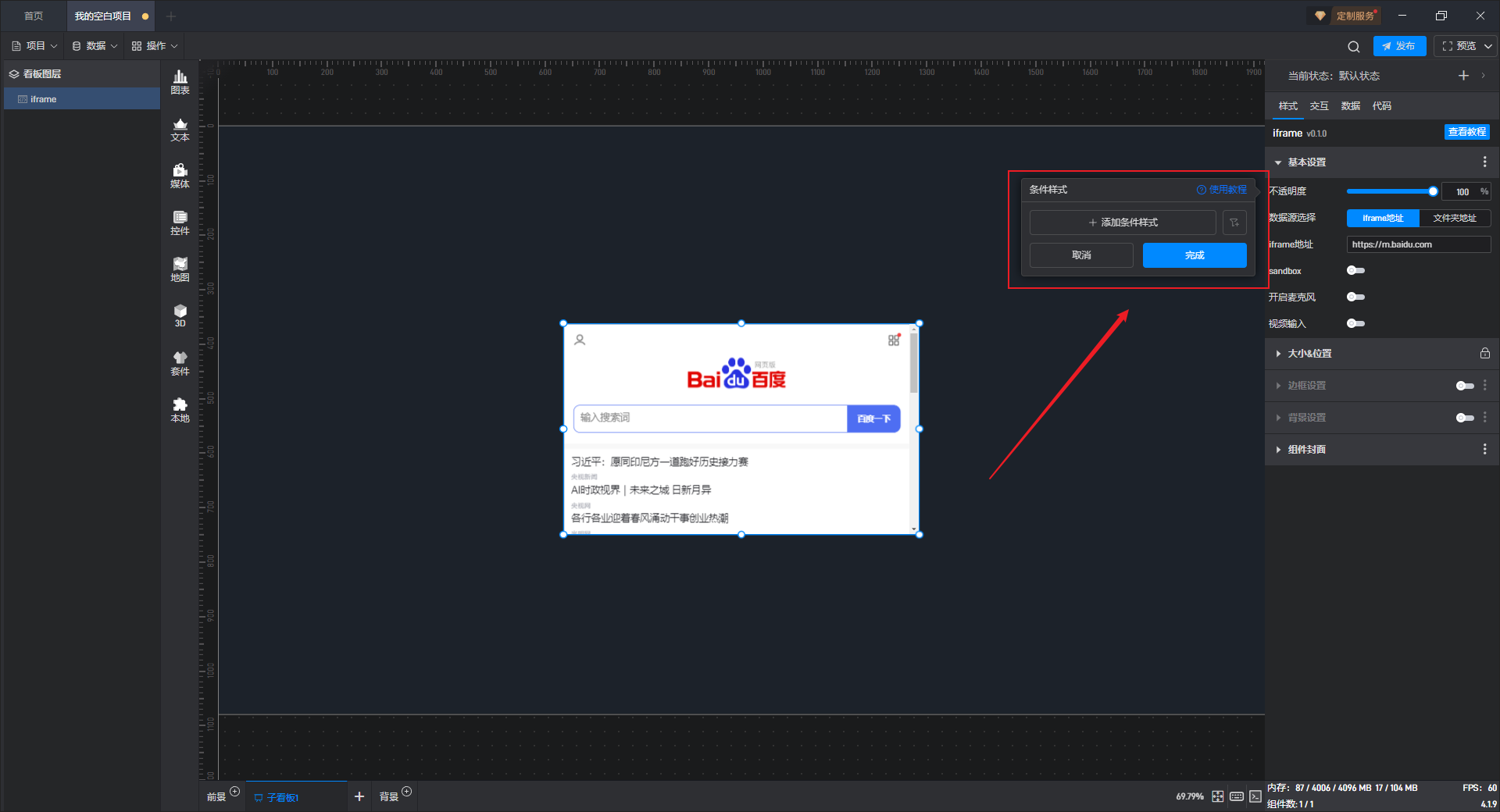The width and height of the screenshot is (1500, 812).
Task: Click the filter icon beside 添加条件样式
Action: point(1234,223)
